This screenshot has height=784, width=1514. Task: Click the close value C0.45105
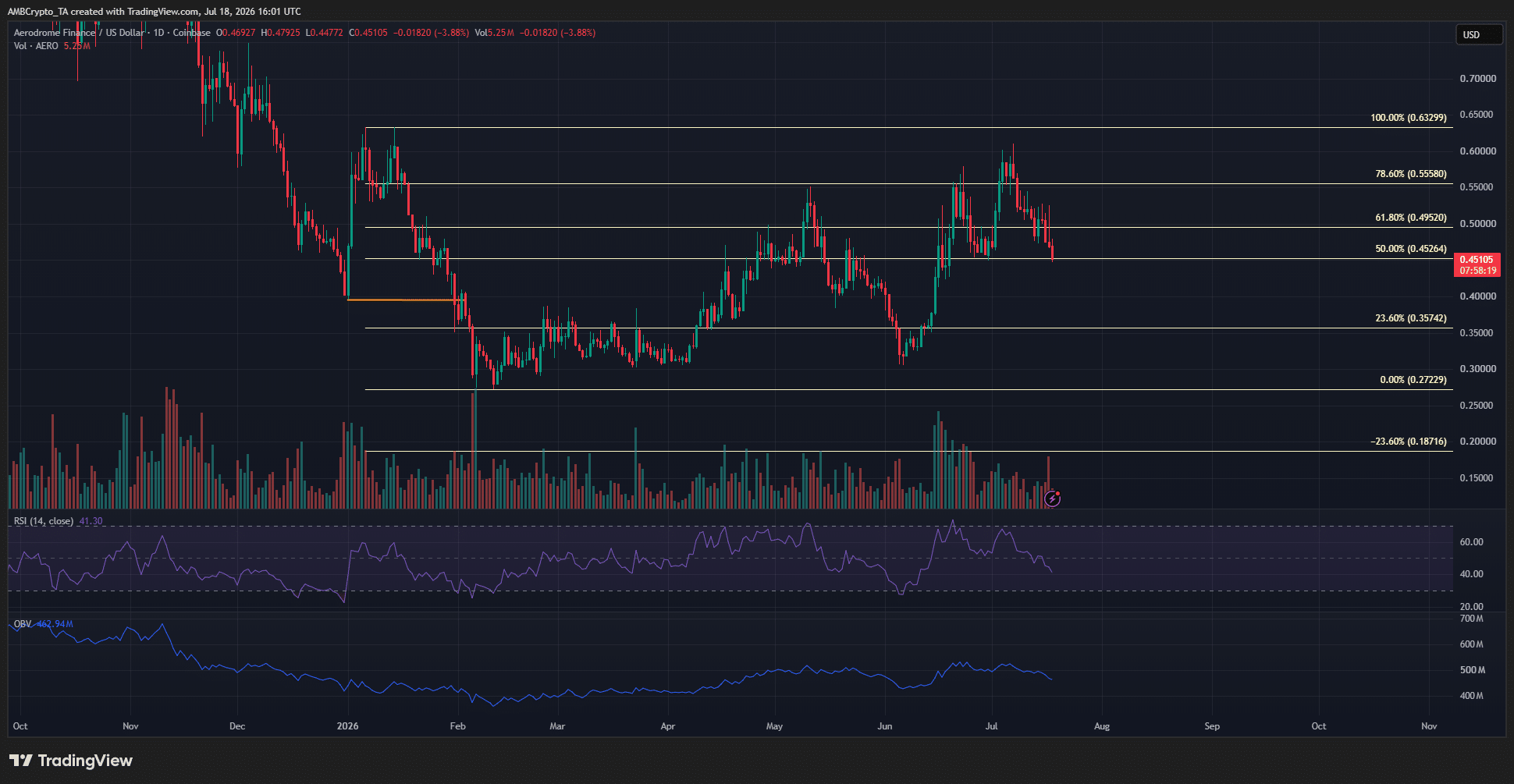coord(368,33)
